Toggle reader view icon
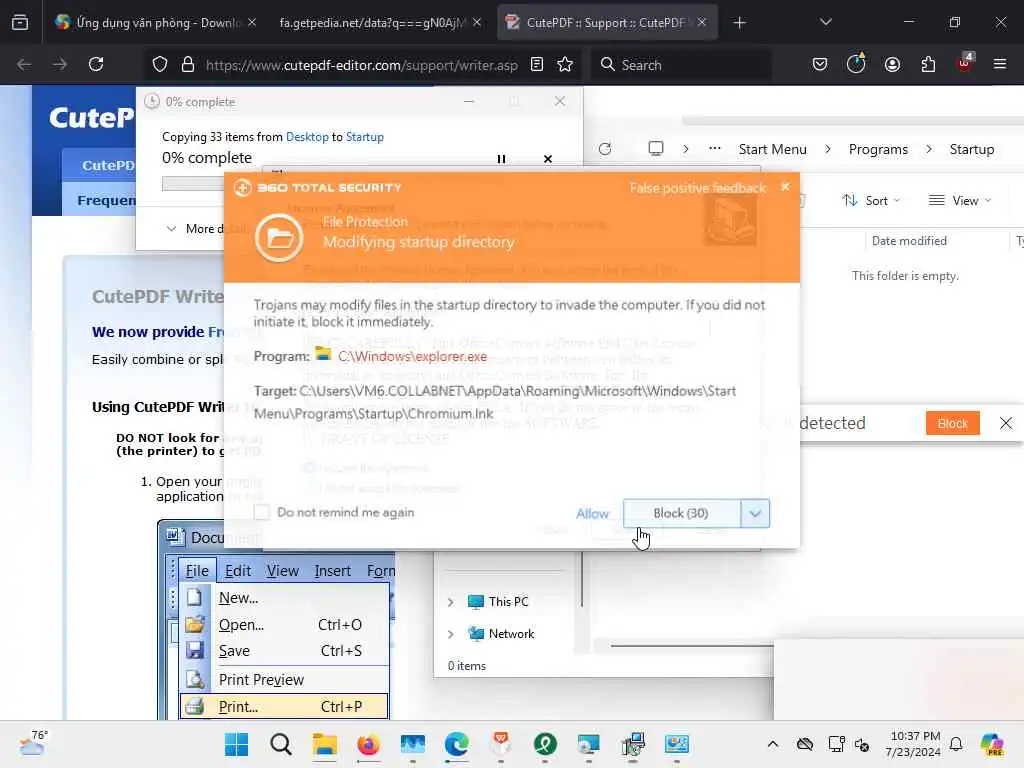Viewport: 1024px width, 768px height. [x=537, y=64]
